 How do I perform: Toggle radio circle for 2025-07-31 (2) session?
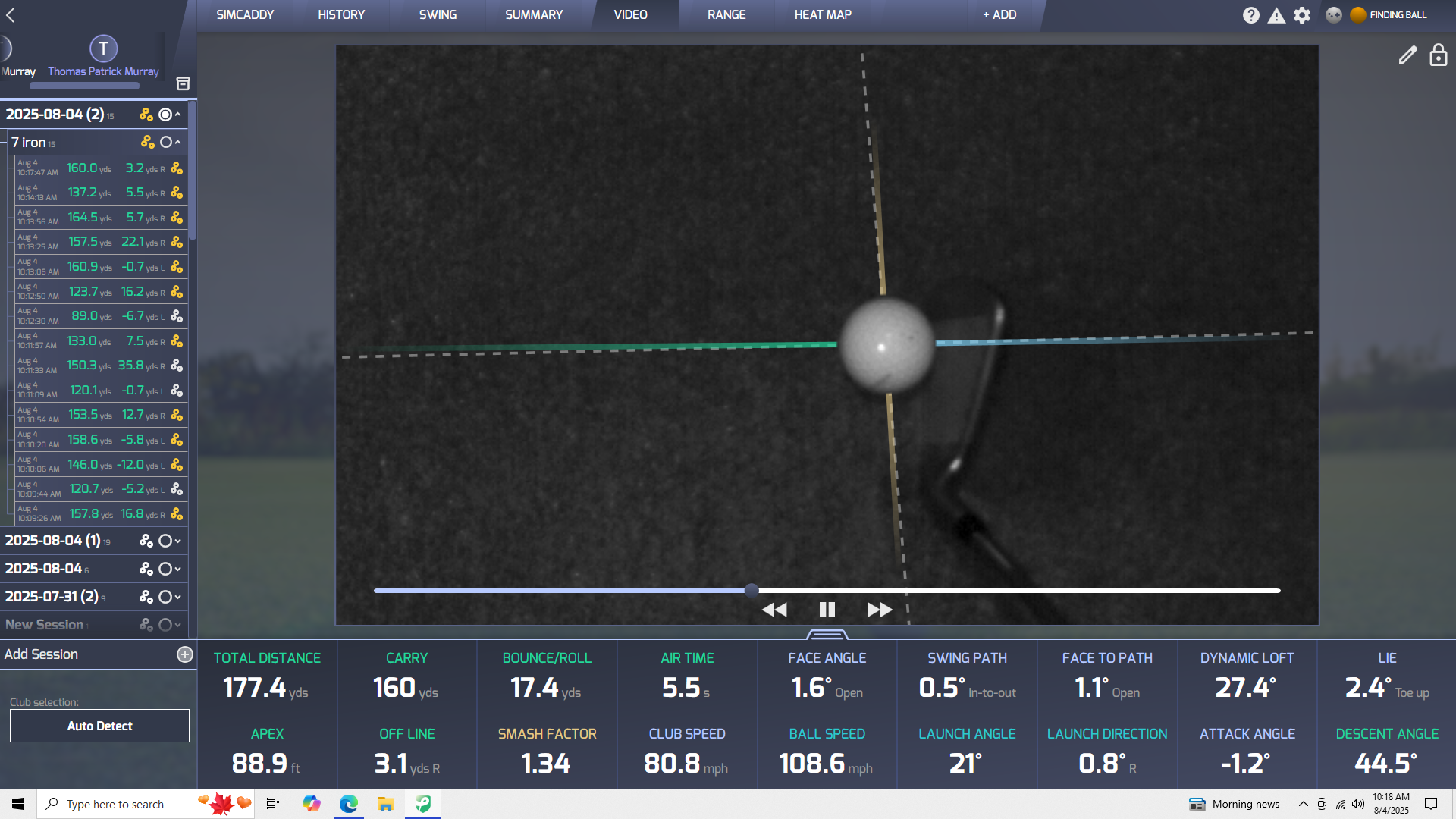pos(165,597)
